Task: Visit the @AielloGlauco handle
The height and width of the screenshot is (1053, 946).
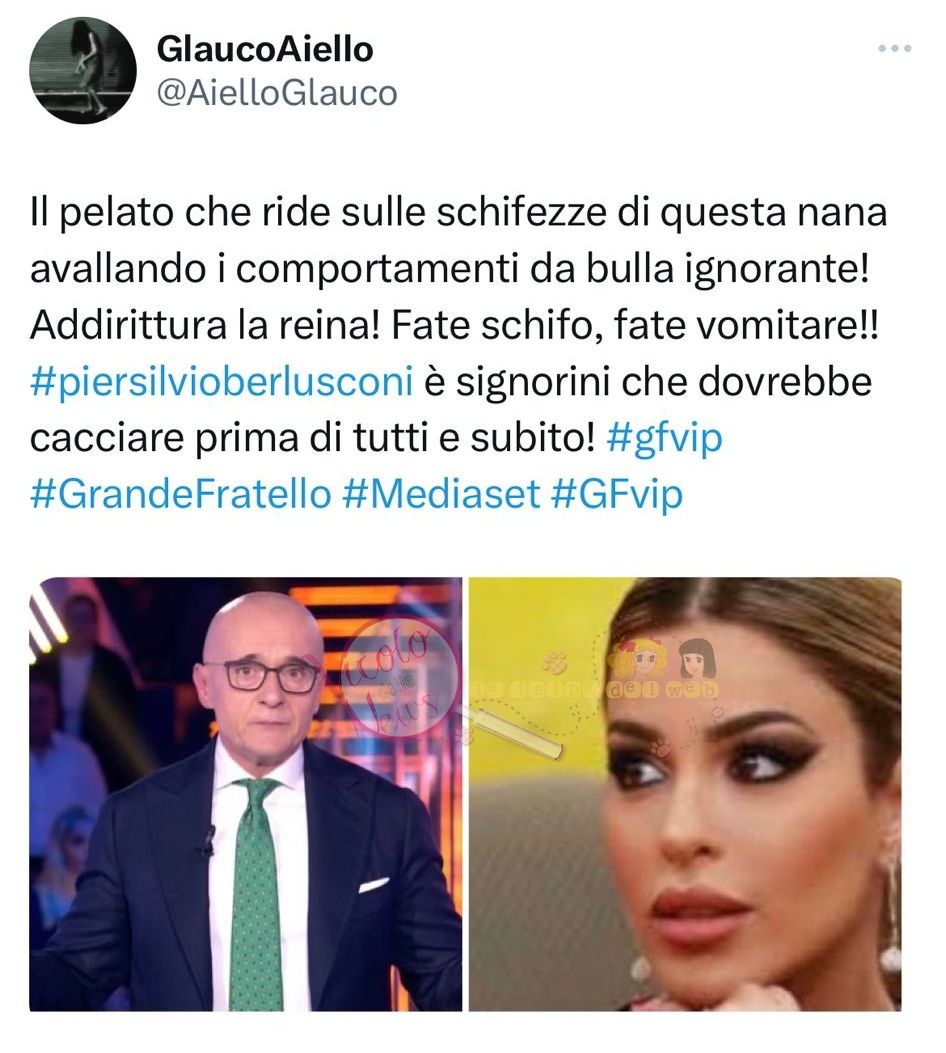Action: pos(277,93)
